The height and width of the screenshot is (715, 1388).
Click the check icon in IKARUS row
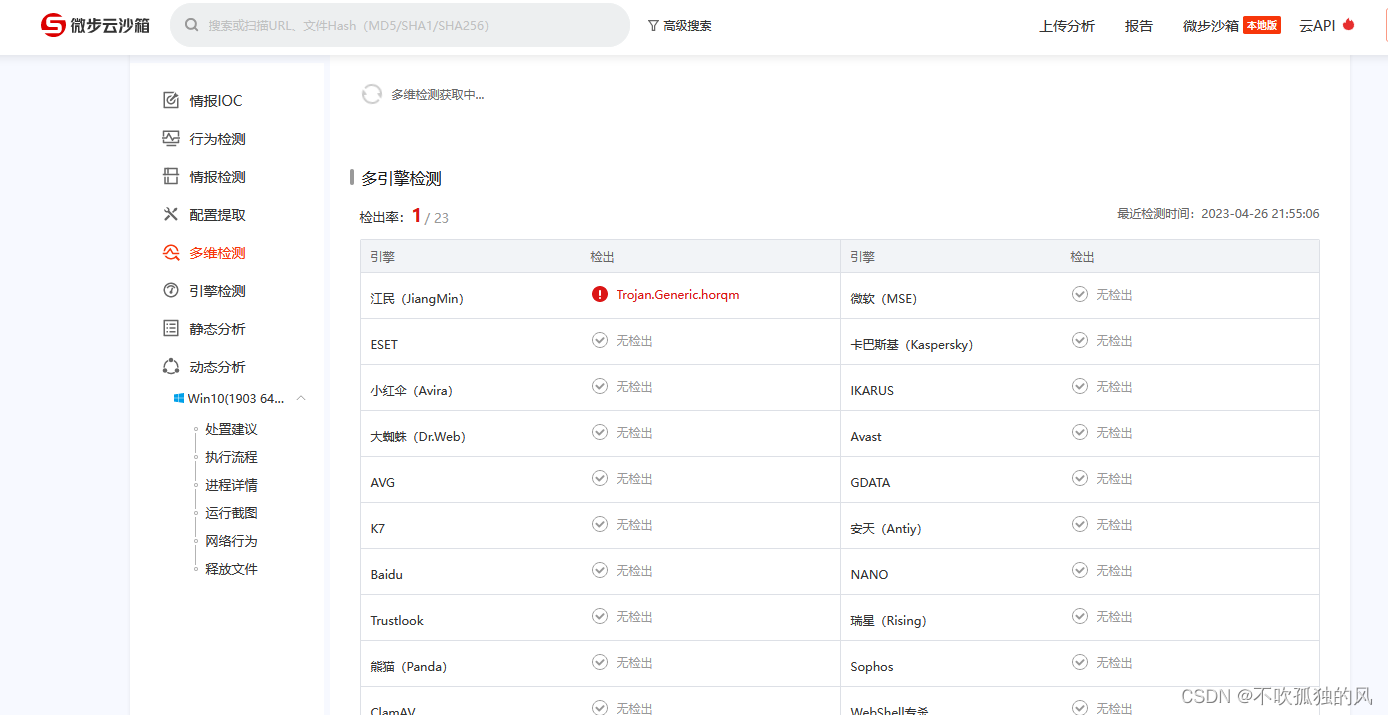click(x=1080, y=386)
